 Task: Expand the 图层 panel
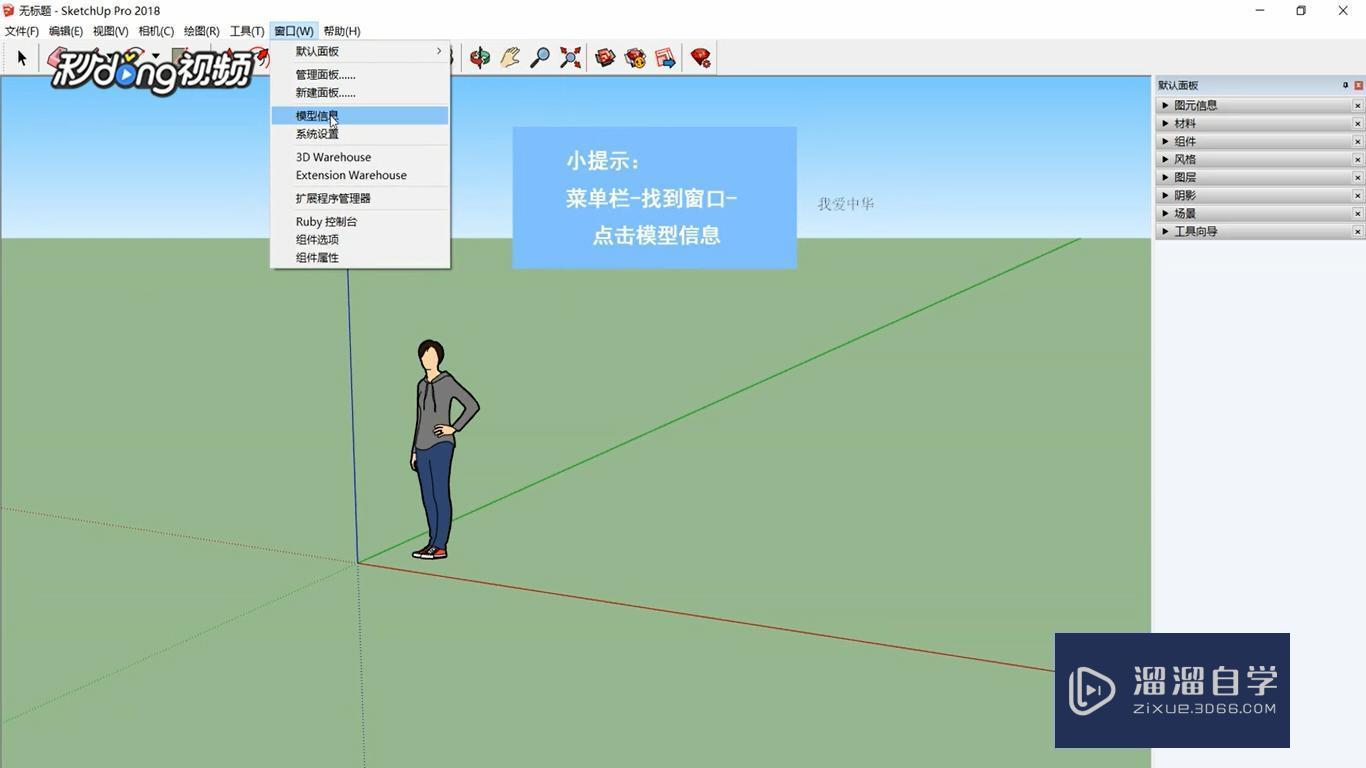(1165, 177)
